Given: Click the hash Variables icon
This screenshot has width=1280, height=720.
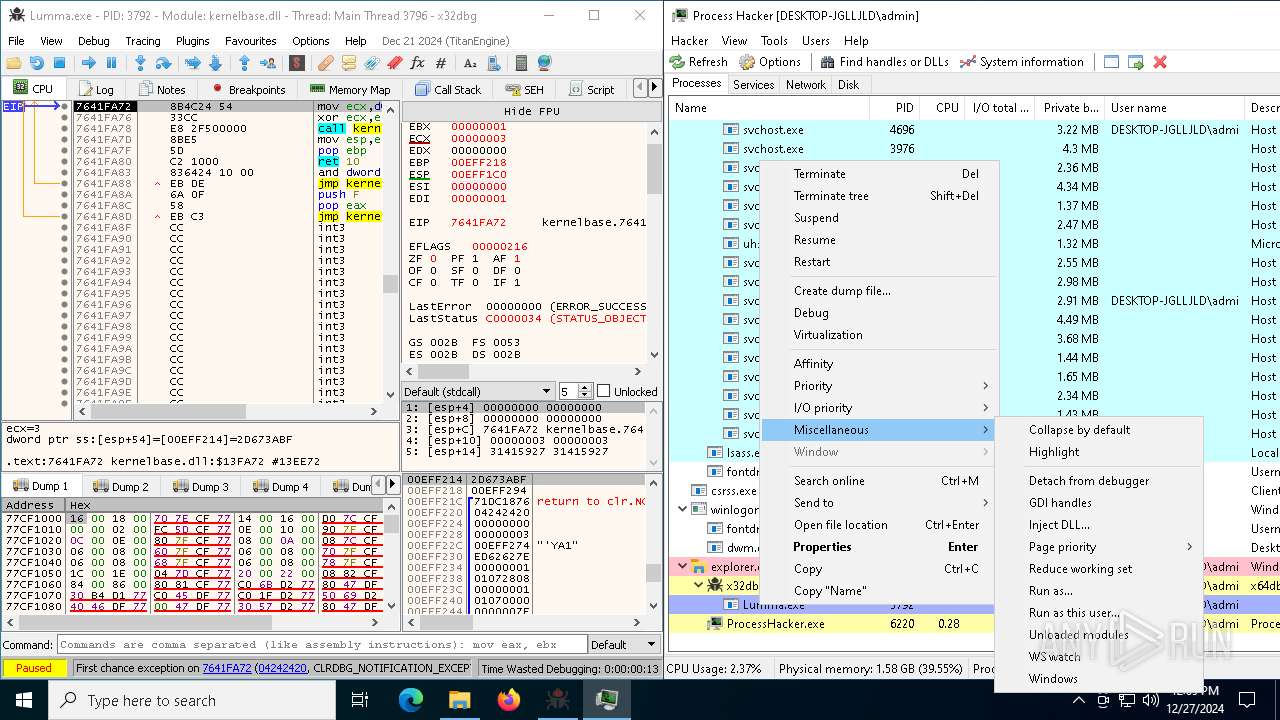Looking at the screenshot, I should [x=441, y=63].
